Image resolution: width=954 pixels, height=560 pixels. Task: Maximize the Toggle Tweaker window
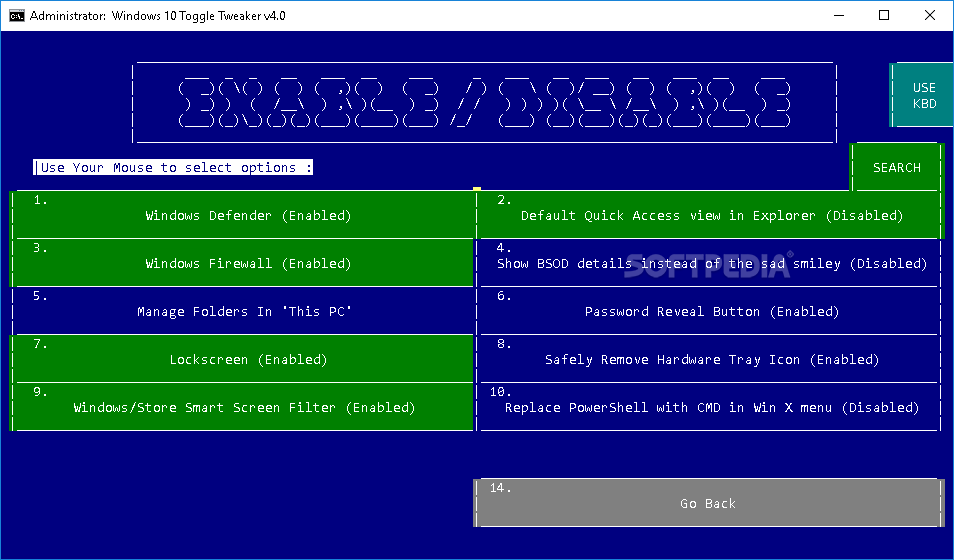(884, 15)
